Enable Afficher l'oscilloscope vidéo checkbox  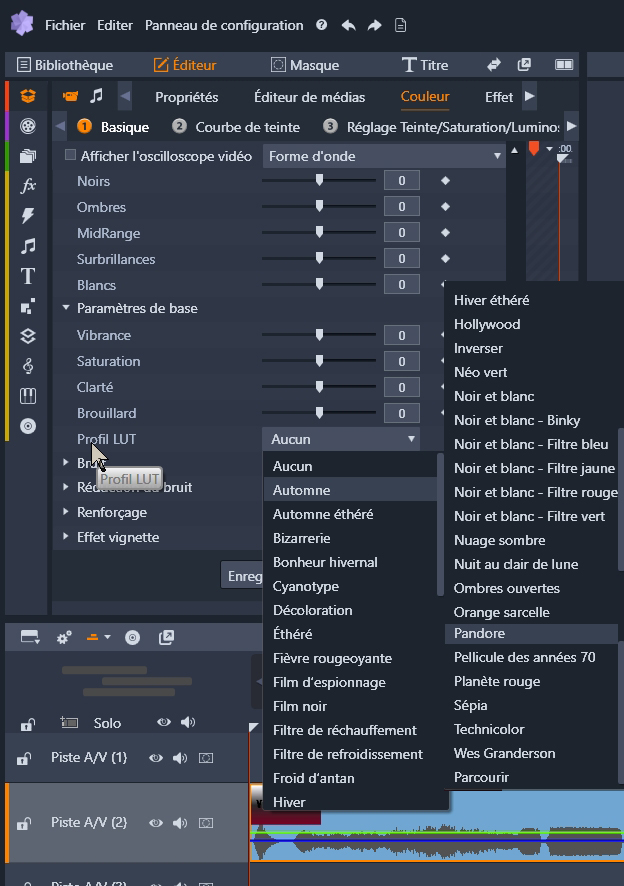(70, 155)
